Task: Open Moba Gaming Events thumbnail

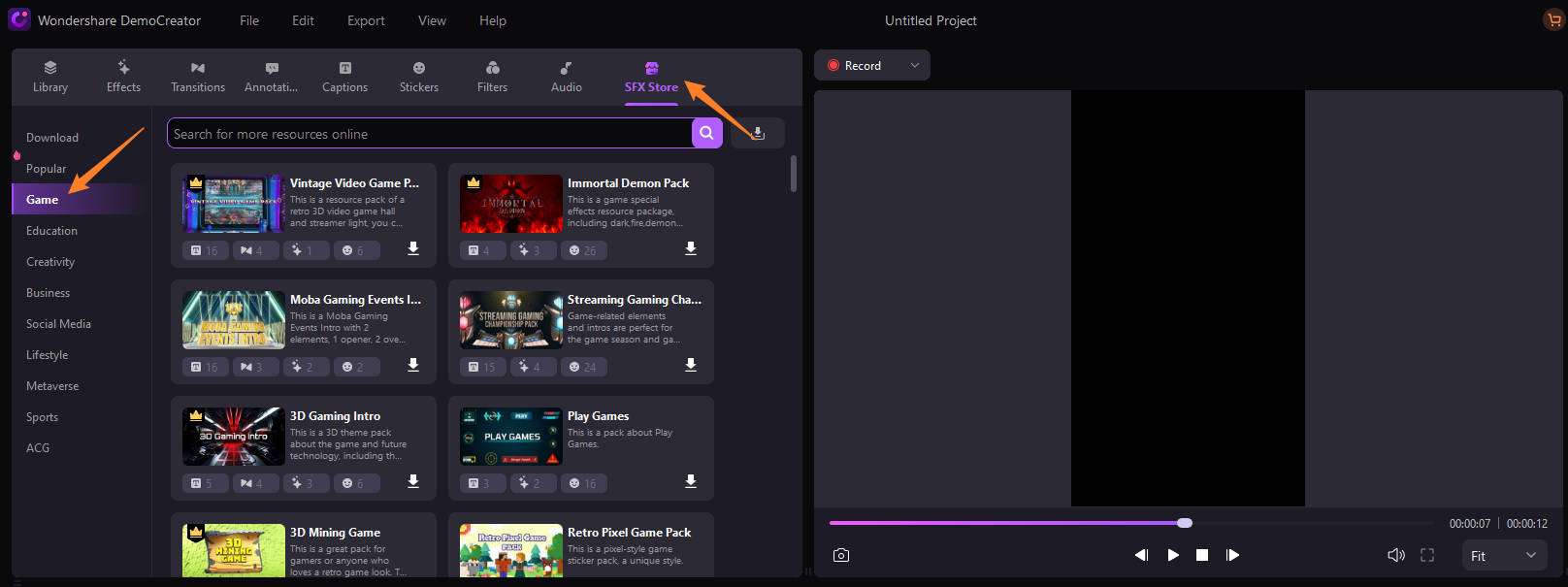Action: [233, 320]
